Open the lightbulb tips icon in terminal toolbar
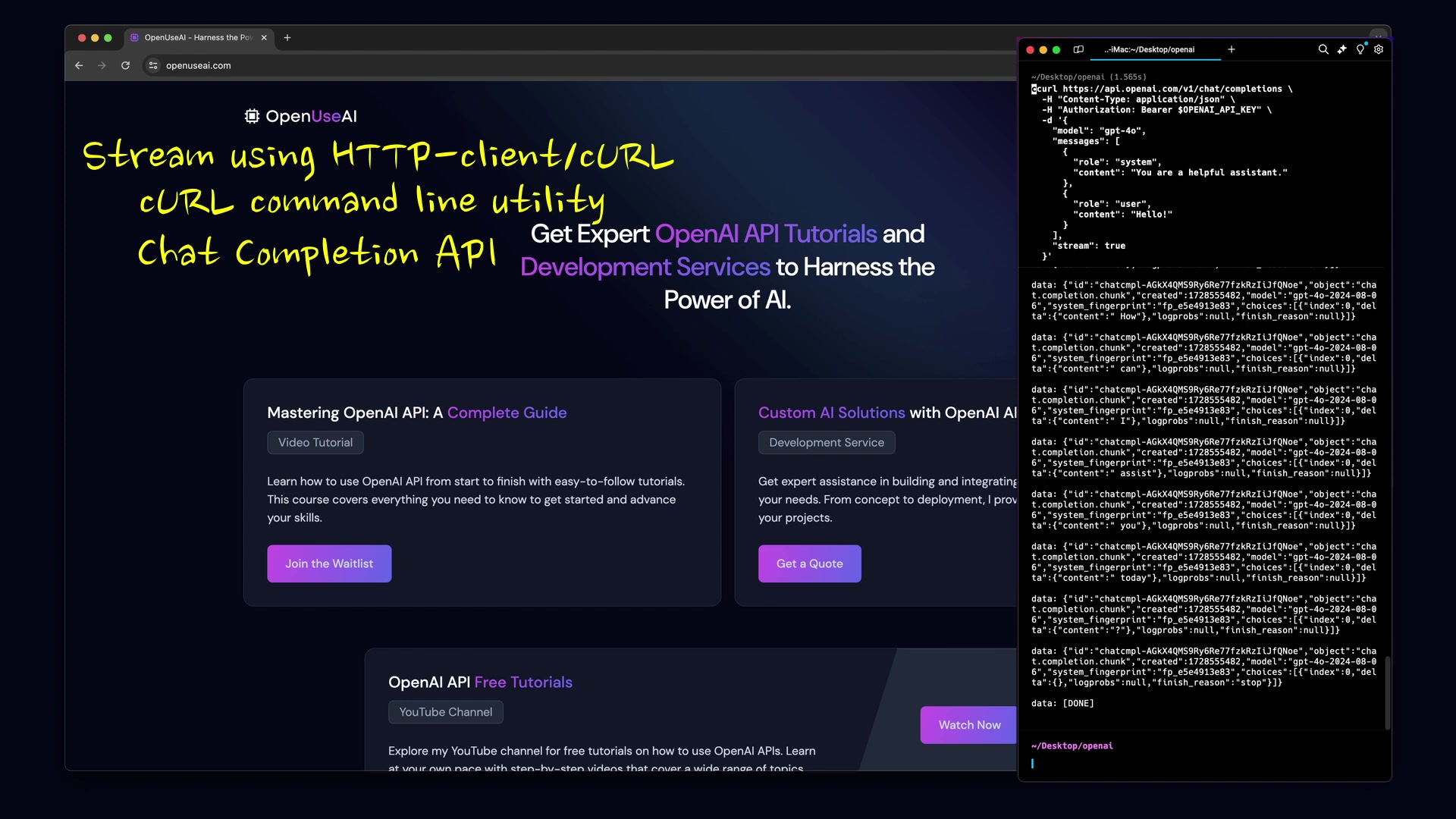The image size is (1456, 819). coord(1360,50)
